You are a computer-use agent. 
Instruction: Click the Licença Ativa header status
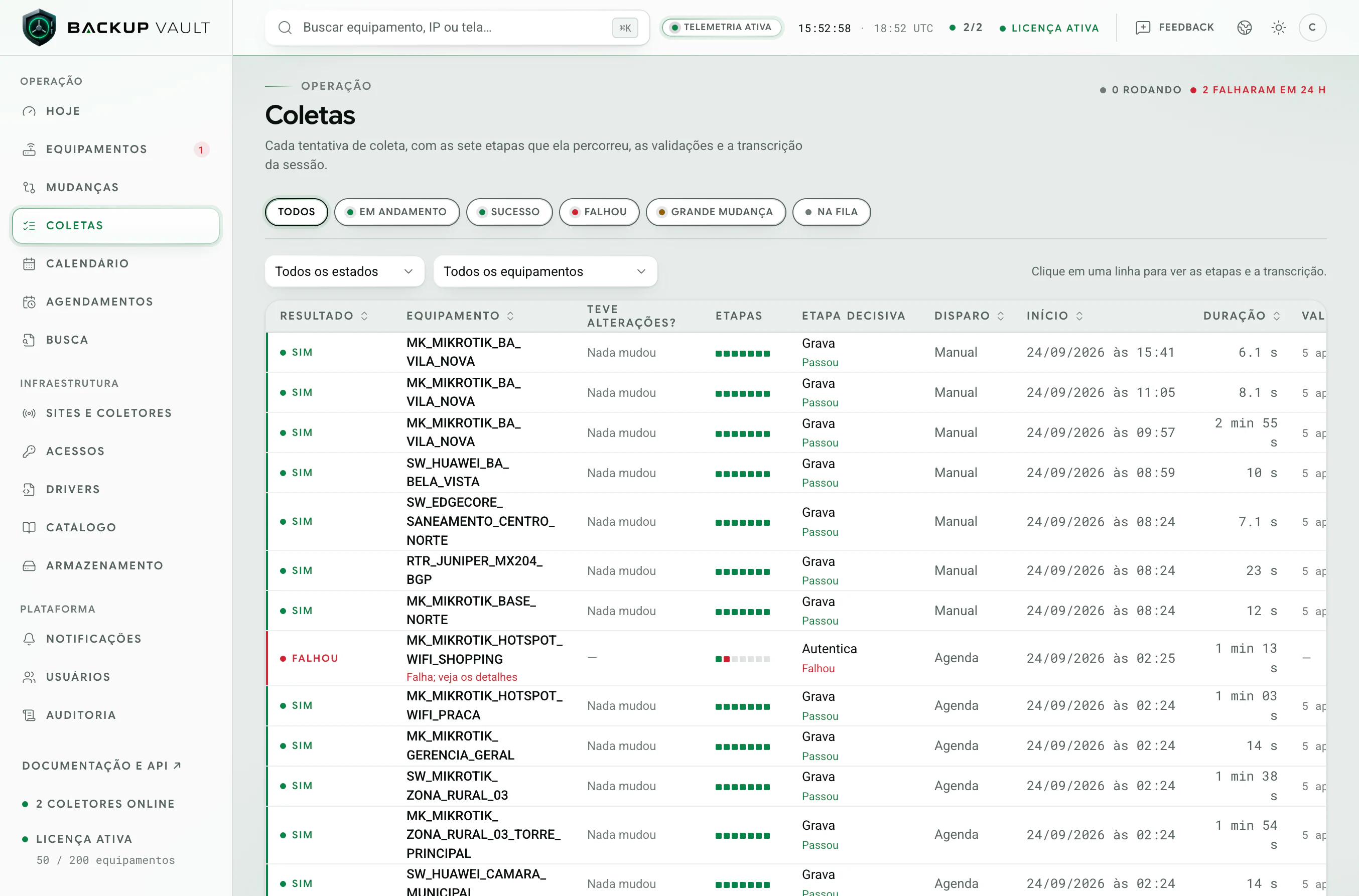click(1049, 28)
